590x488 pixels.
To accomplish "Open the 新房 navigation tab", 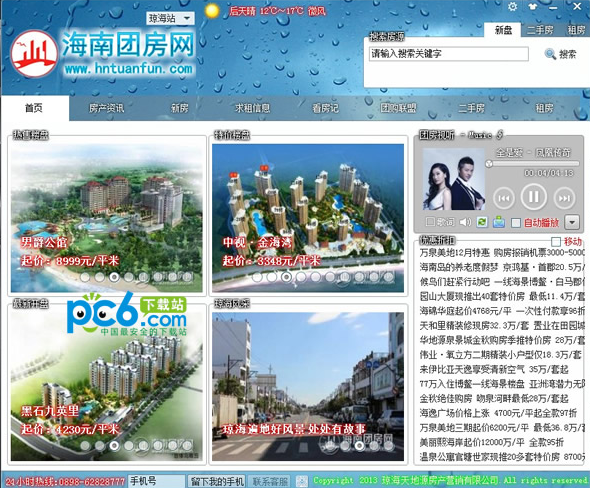I will tap(179, 108).
